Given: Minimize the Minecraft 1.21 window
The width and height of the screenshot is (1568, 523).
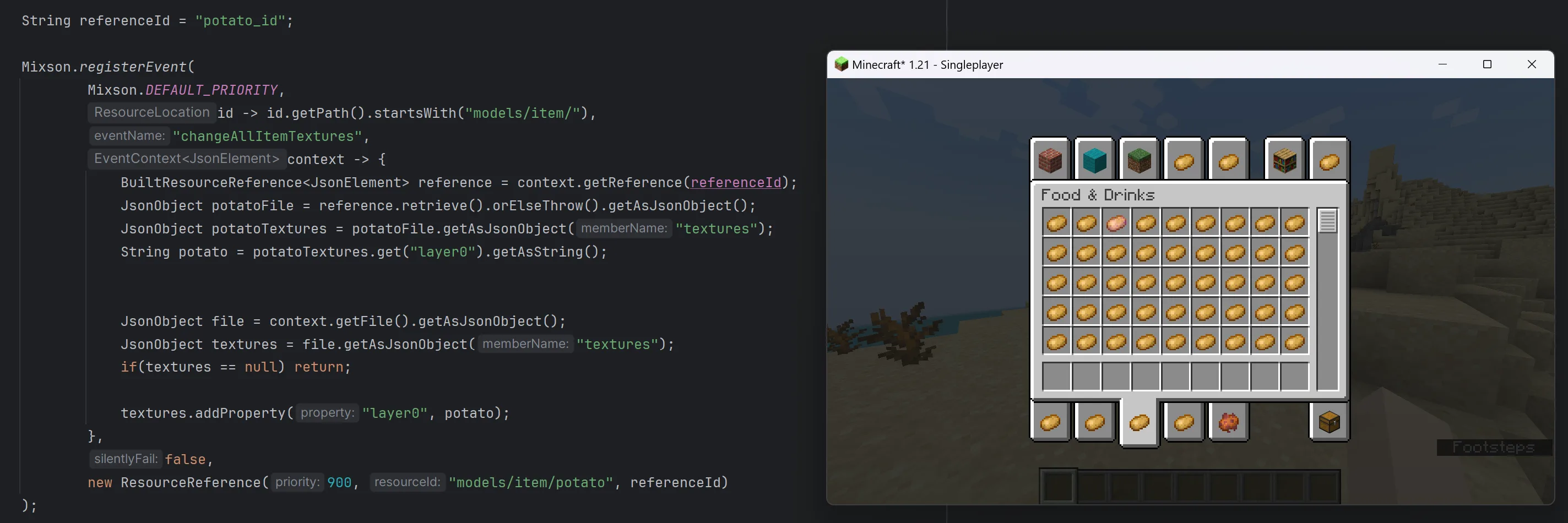Looking at the screenshot, I should [1442, 64].
